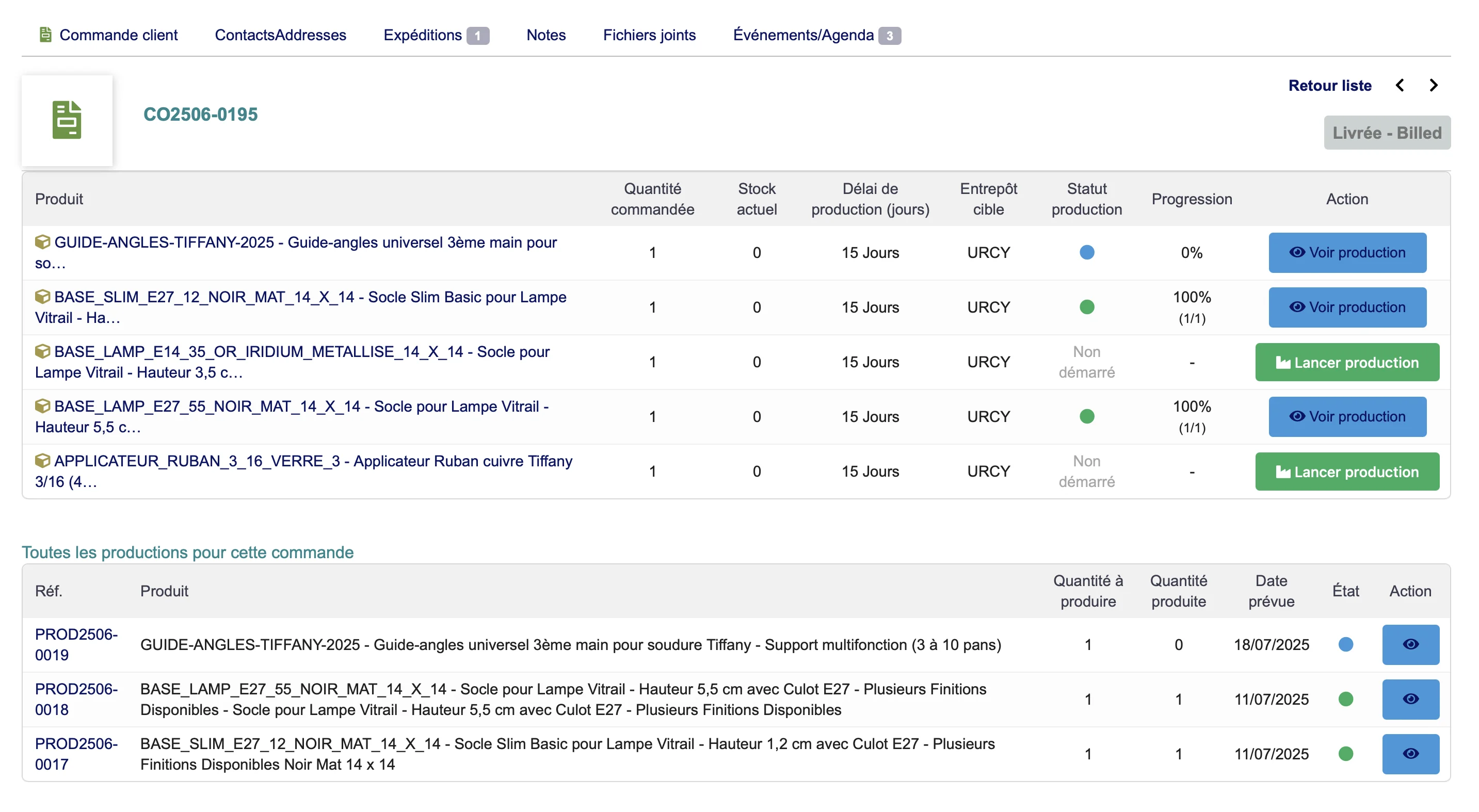
Task: Click green status dot of BASE_SLIM_E27 row
Action: [x=1086, y=307]
